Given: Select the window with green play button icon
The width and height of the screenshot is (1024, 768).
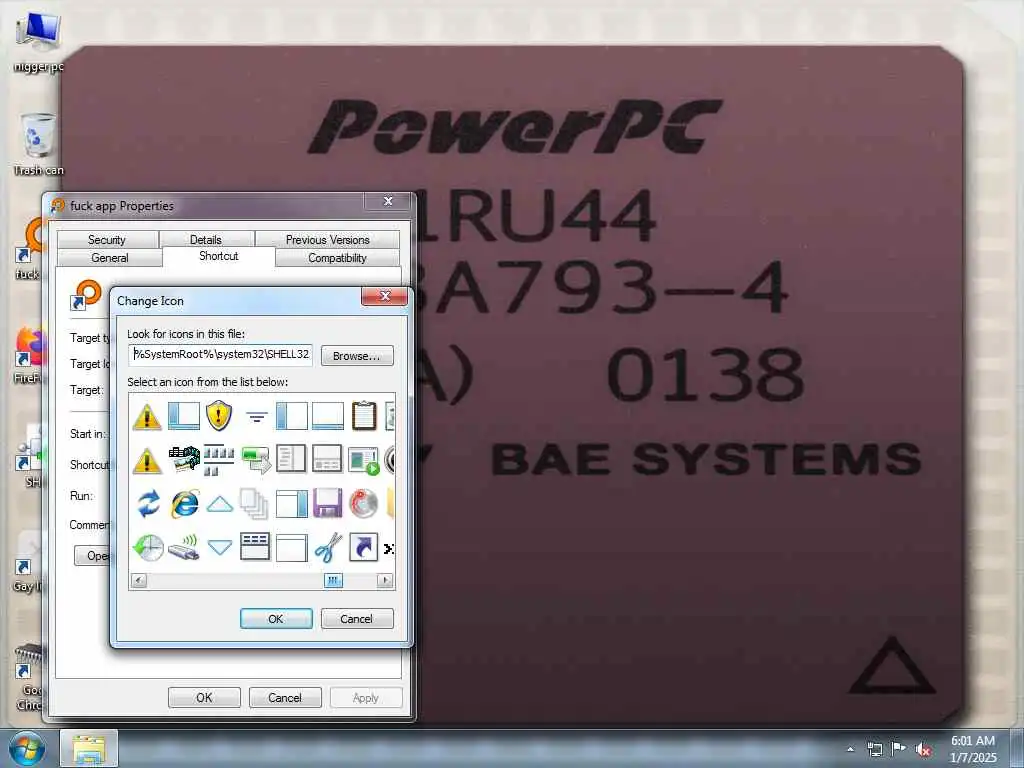Looking at the screenshot, I should tap(364, 460).
